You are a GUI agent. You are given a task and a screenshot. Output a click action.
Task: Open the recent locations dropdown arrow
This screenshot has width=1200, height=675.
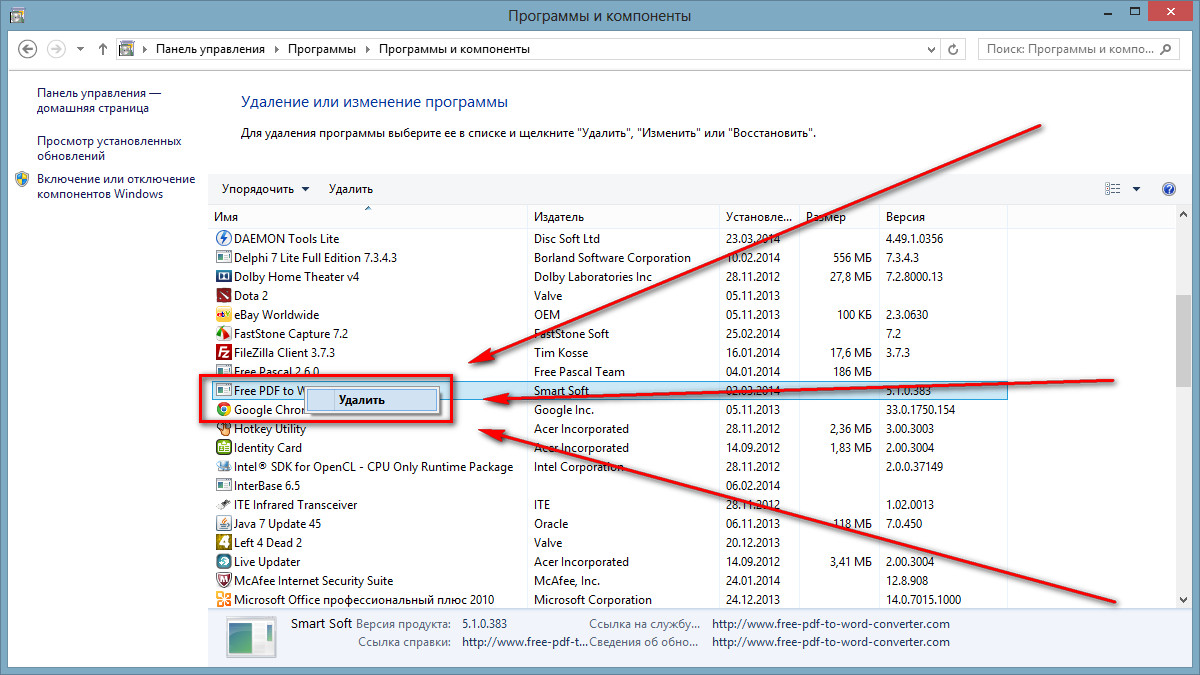81,49
